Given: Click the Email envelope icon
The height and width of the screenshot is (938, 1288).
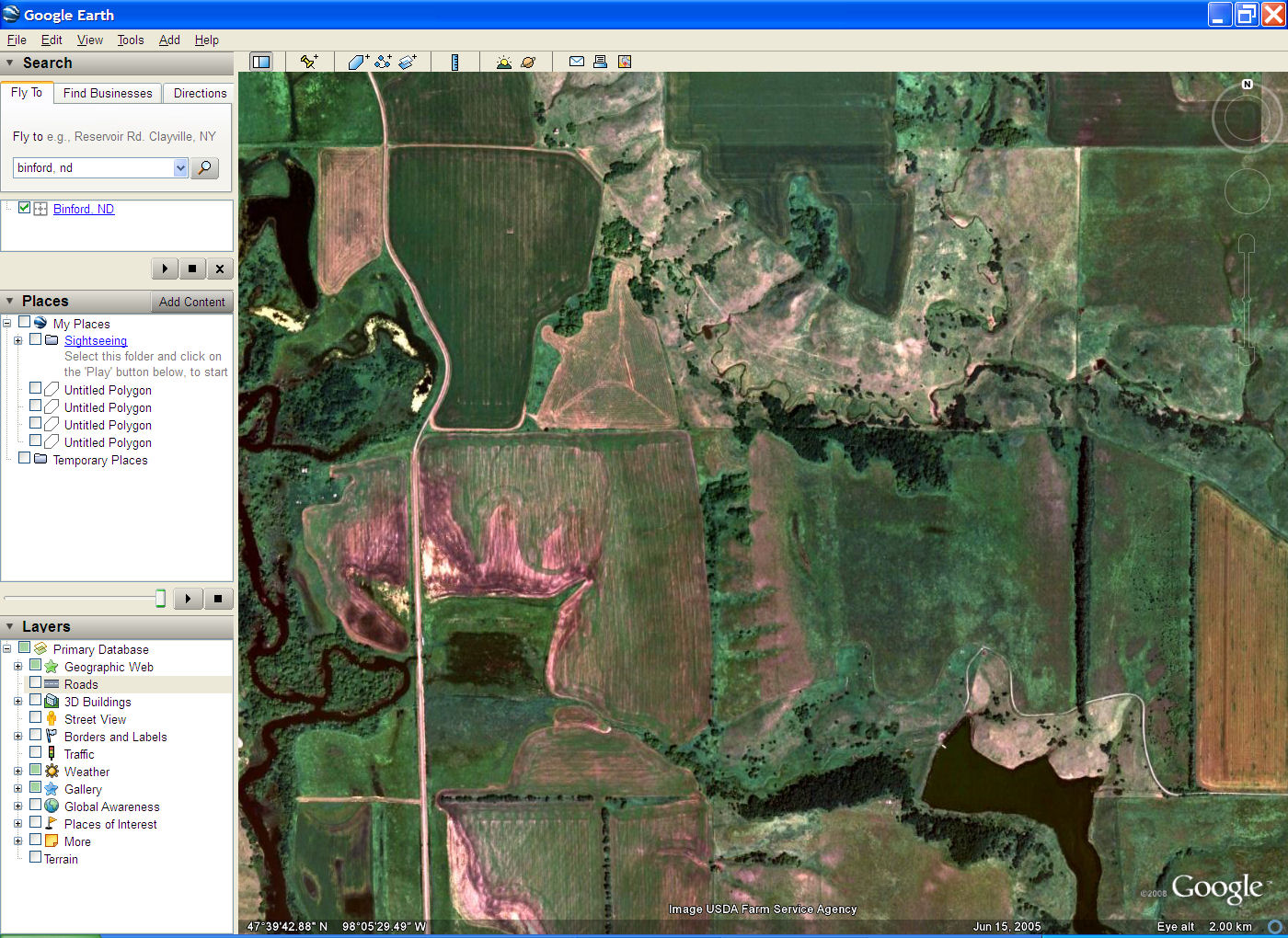Looking at the screenshot, I should [x=577, y=62].
